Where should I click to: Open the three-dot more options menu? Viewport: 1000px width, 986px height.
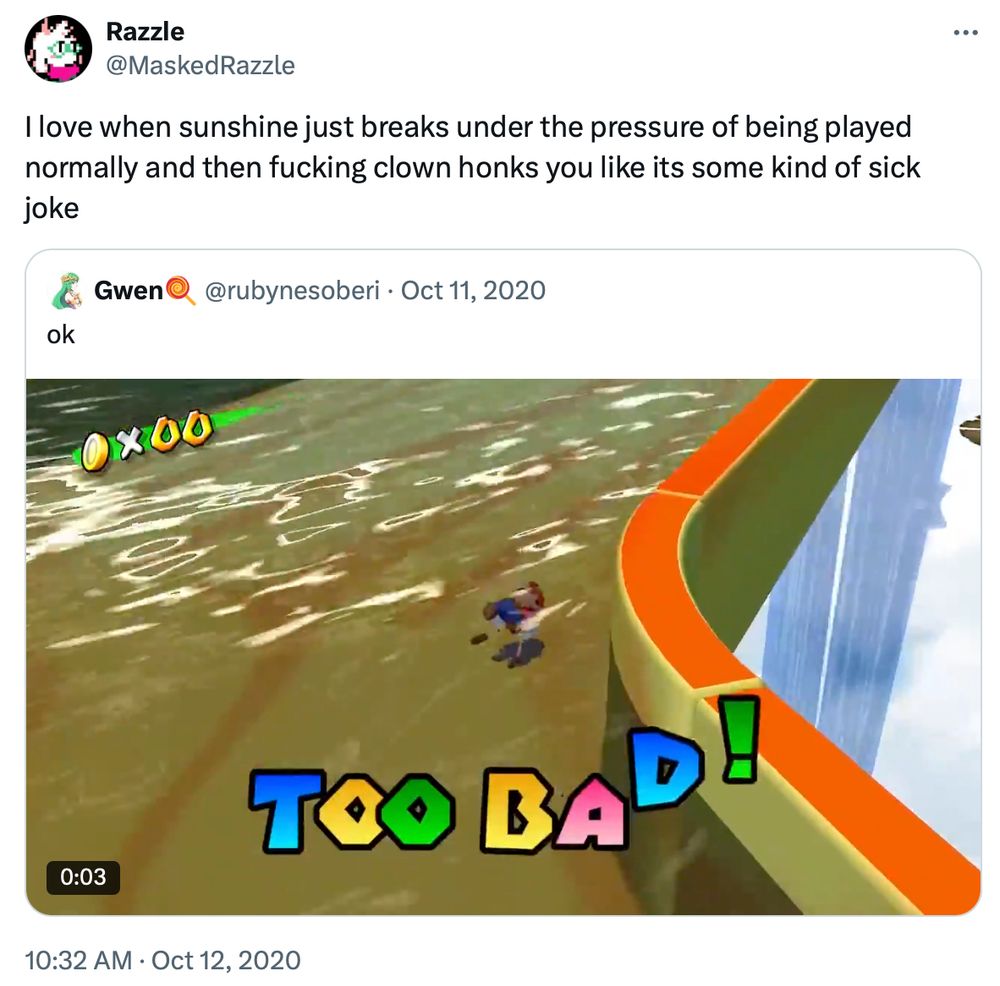pos(966,33)
